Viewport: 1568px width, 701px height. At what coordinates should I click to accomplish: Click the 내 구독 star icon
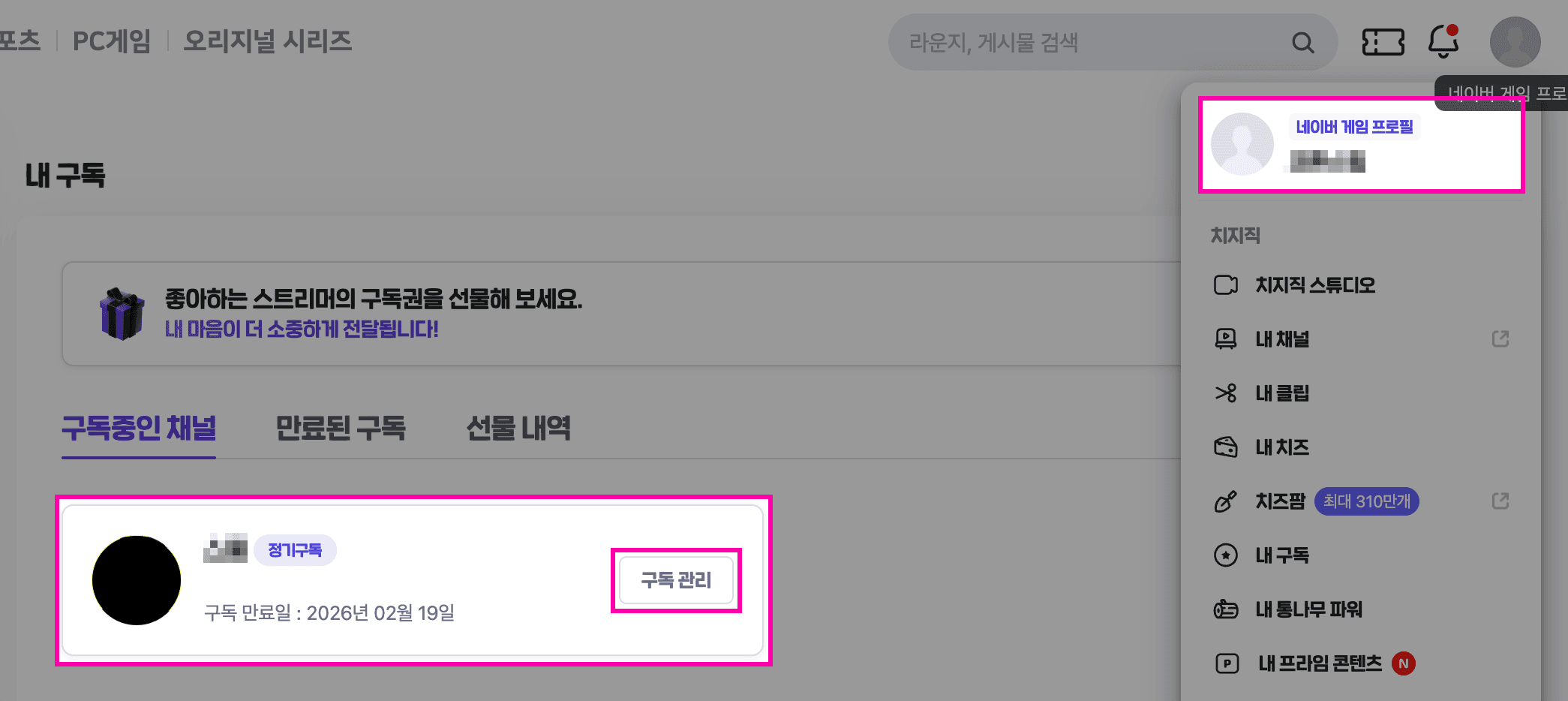coord(1225,555)
